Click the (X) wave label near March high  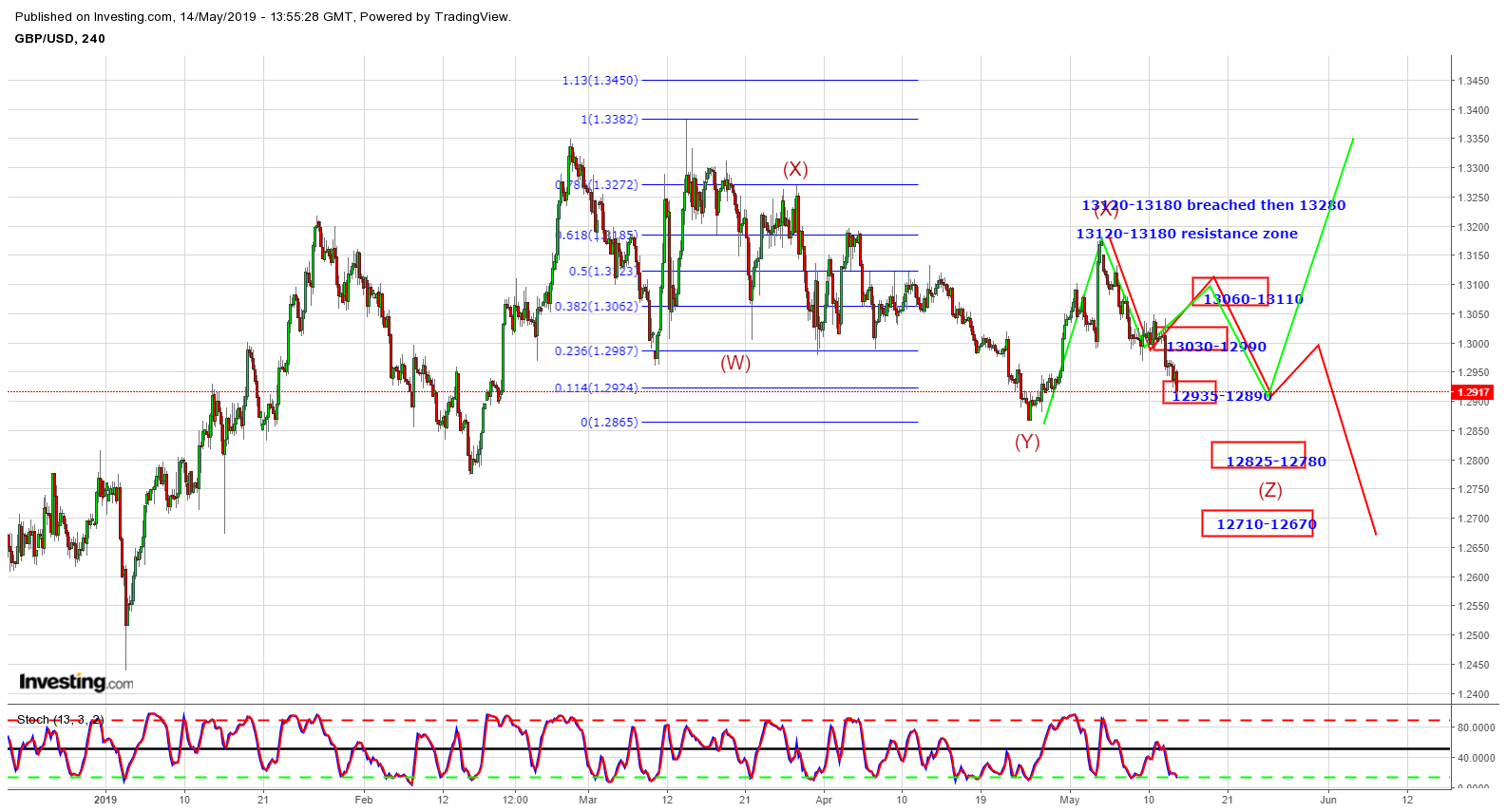tap(795, 169)
